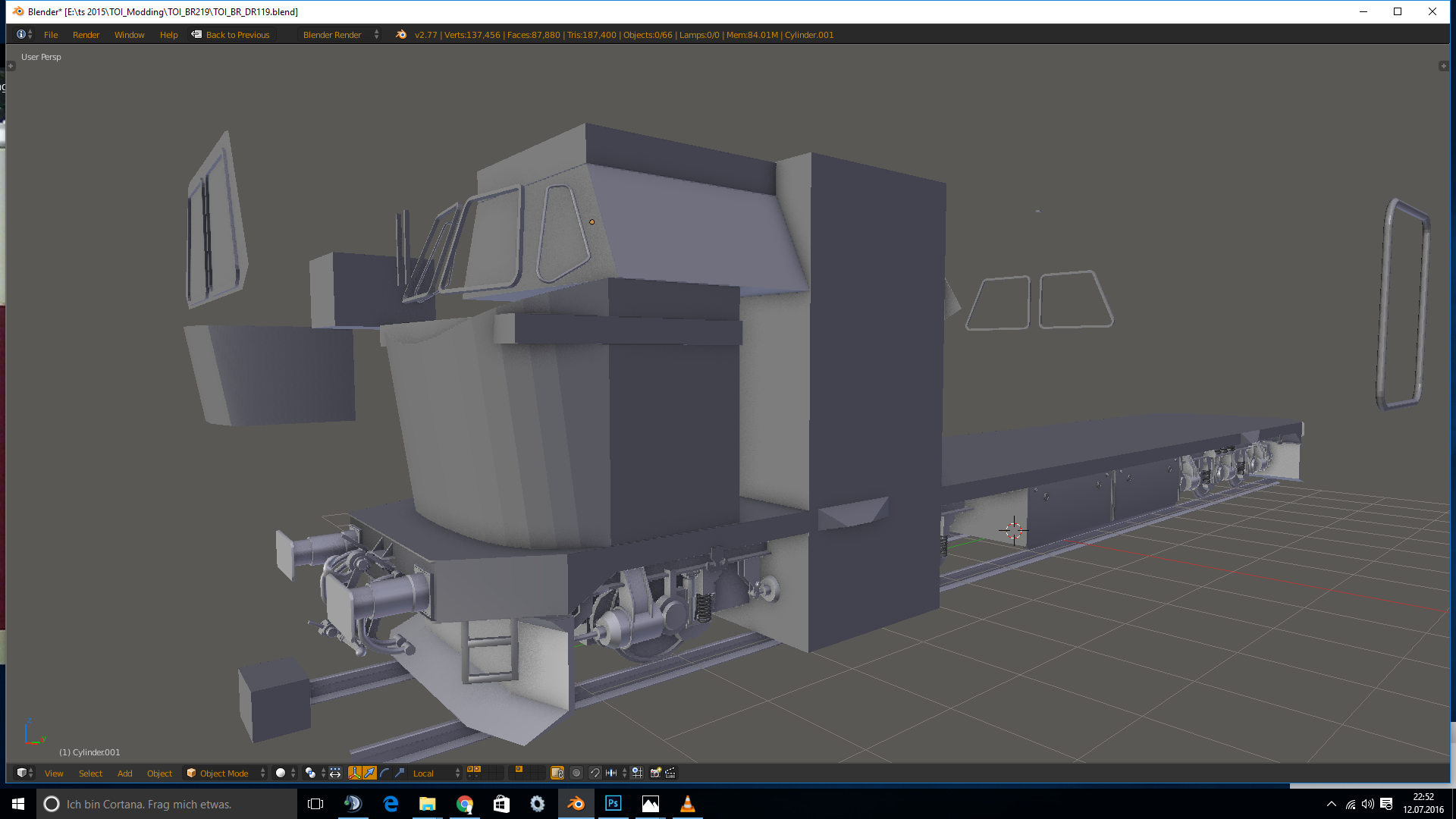This screenshot has height=819, width=1456.
Task: Open Photoshop from the taskbar
Action: point(613,804)
